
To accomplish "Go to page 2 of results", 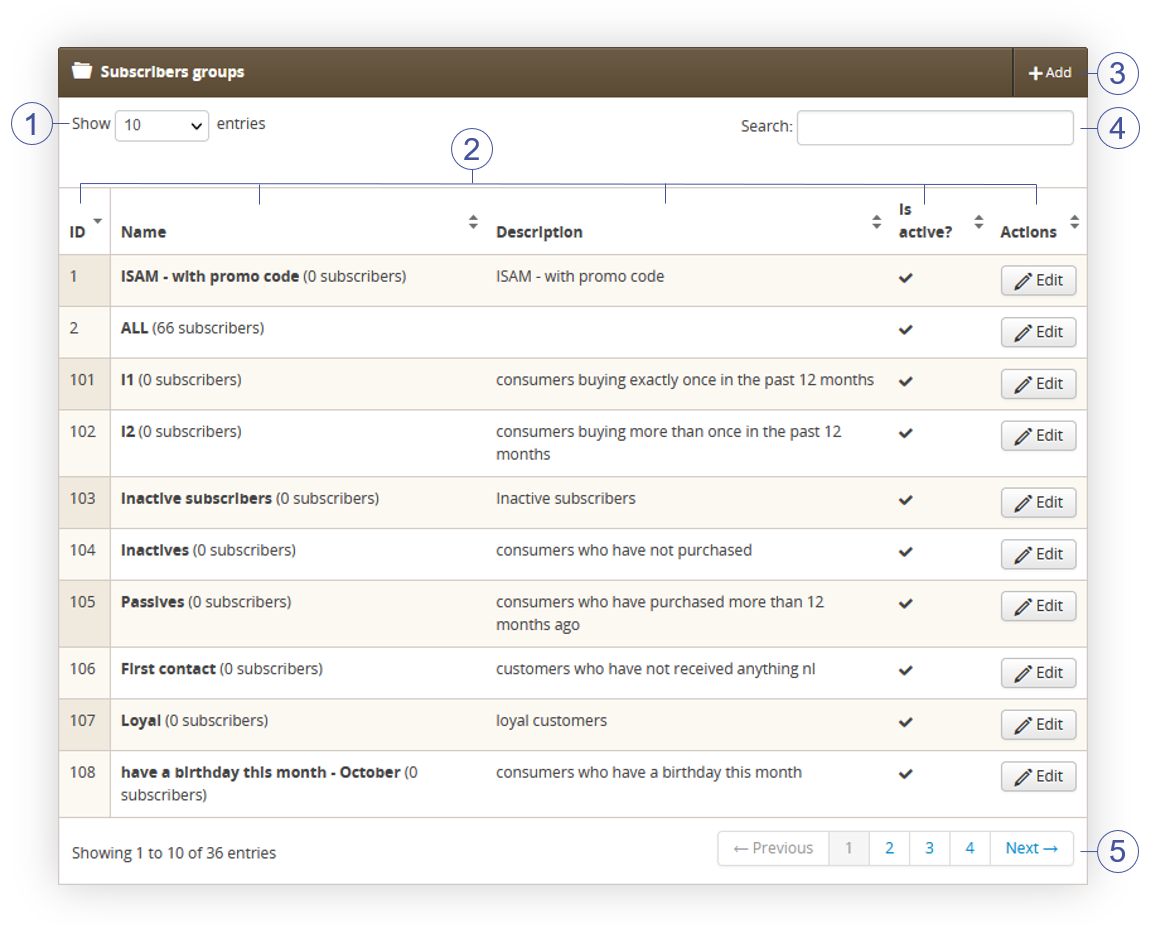I will (889, 848).
